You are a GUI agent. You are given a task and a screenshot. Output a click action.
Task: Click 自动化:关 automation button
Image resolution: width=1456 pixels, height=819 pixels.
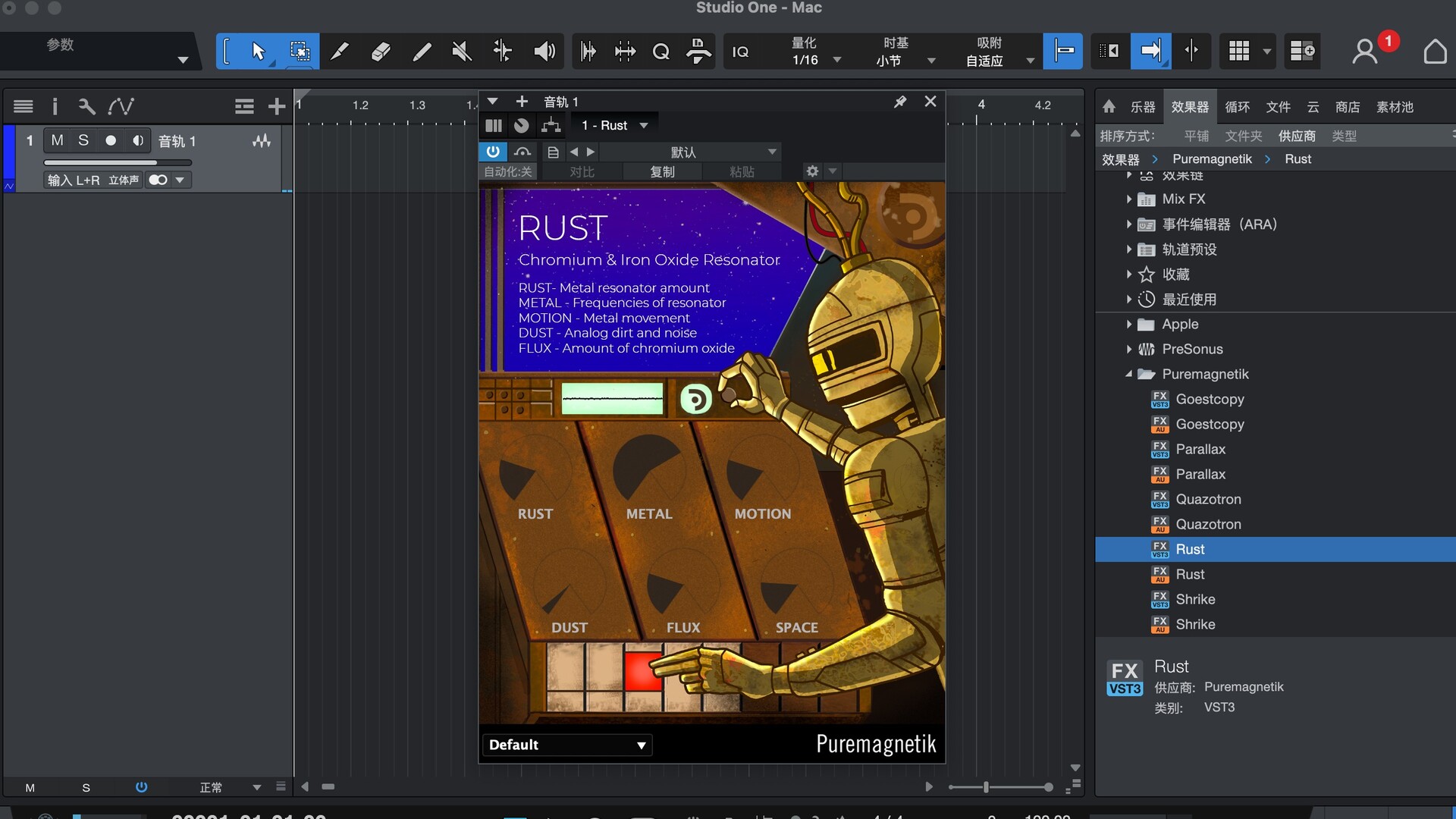508,172
